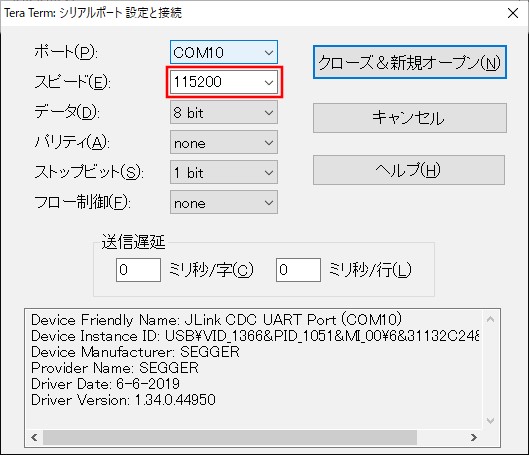Viewport: 529px width, 455px height.
Task: Click the キャンセル button
Action: pos(410,118)
